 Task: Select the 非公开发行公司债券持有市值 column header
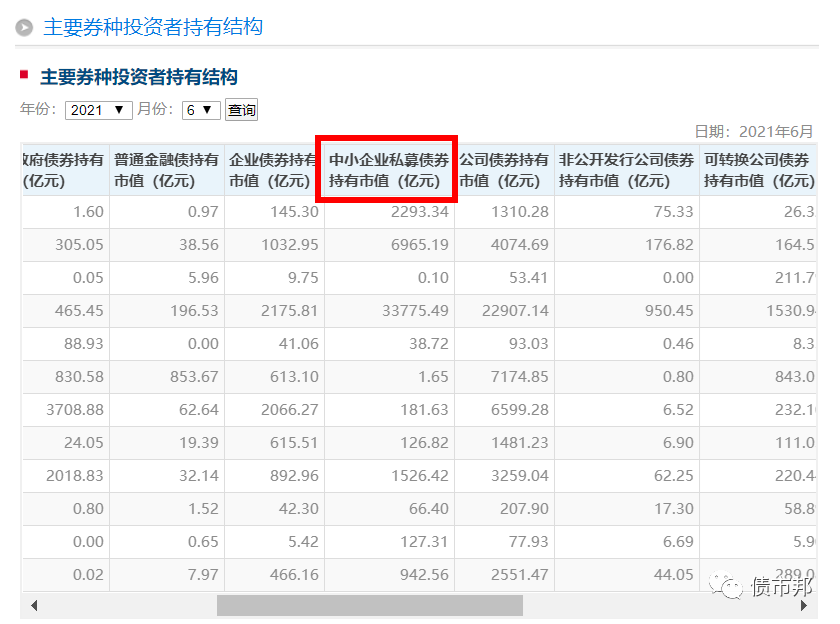point(626,170)
